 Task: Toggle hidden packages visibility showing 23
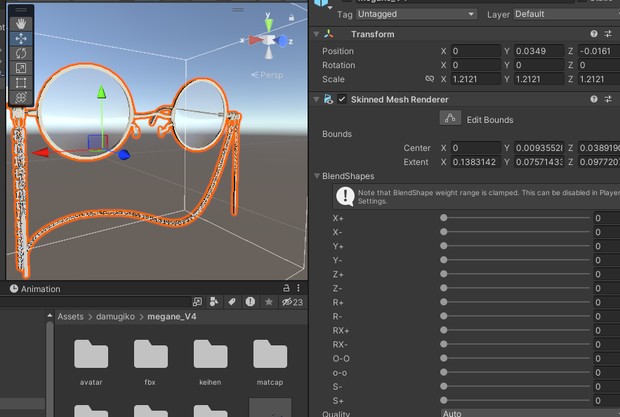click(292, 302)
